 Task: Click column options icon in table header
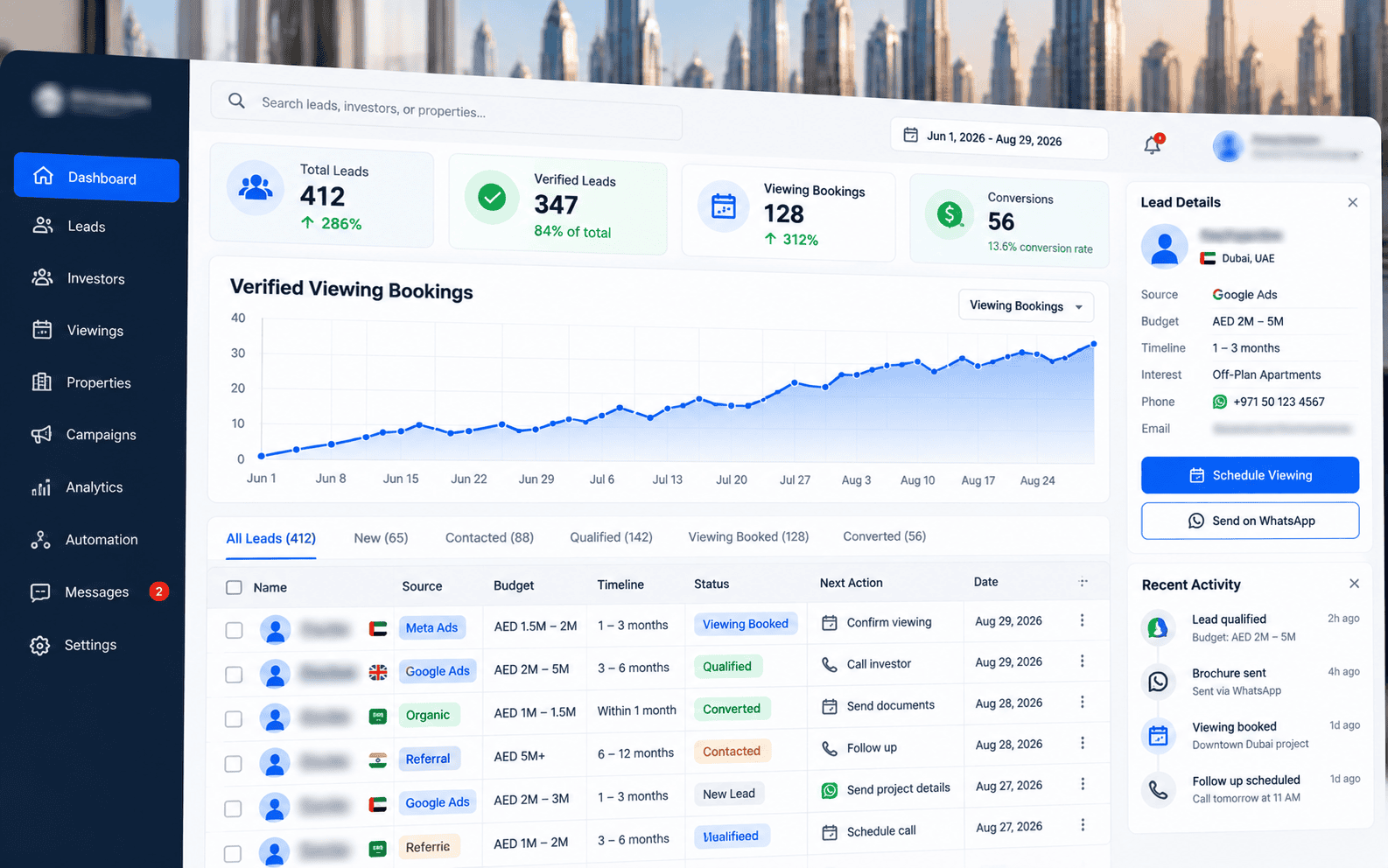pyautogui.click(x=1083, y=582)
